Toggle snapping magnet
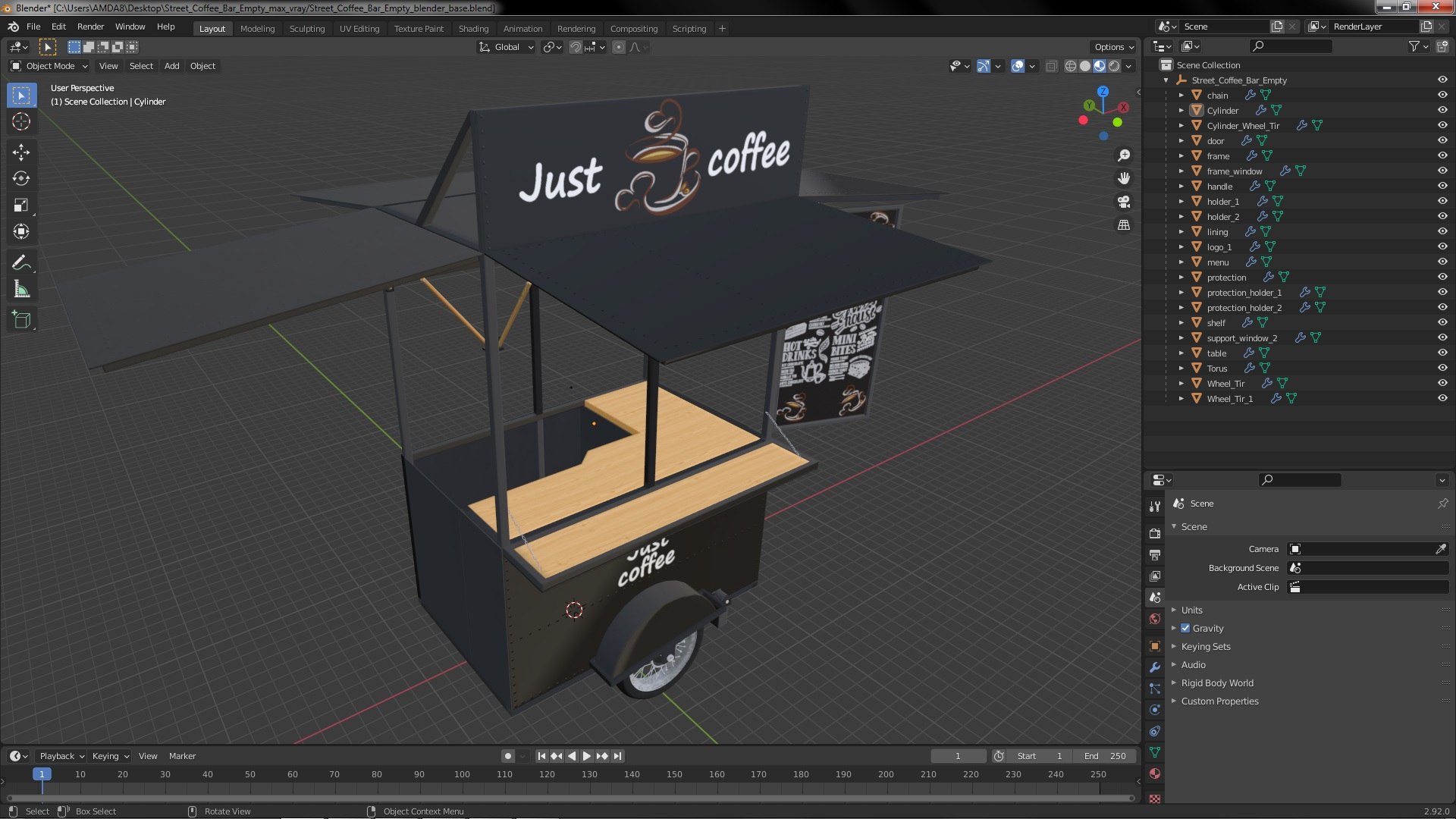The width and height of the screenshot is (1456, 819). 576,47
